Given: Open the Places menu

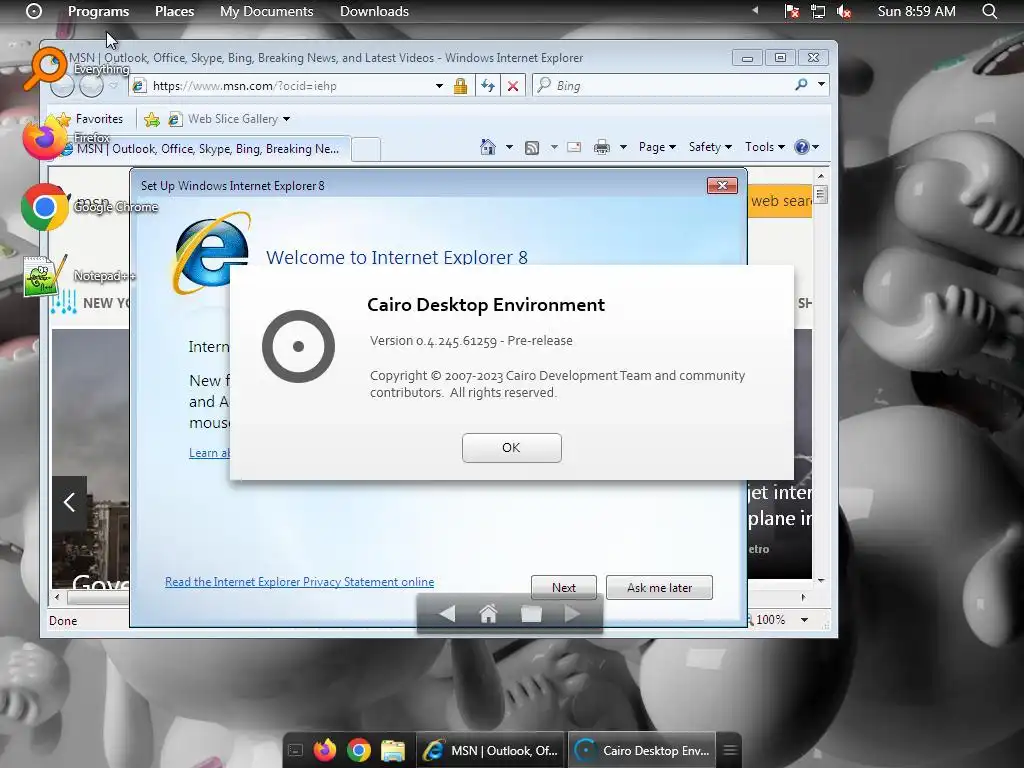Looking at the screenshot, I should pyautogui.click(x=174, y=11).
